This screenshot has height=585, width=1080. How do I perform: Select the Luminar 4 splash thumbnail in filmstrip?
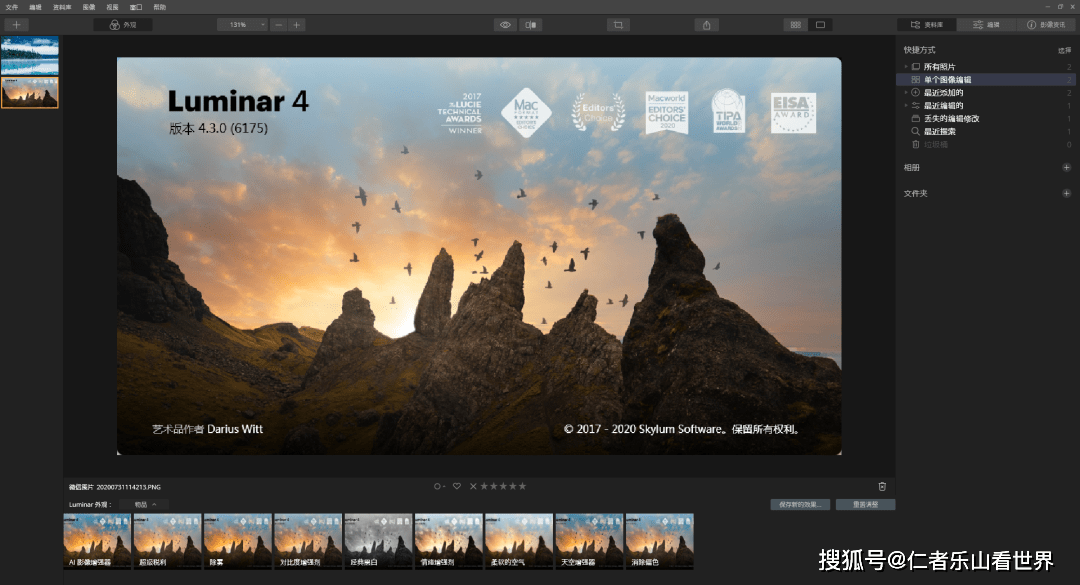(x=30, y=93)
